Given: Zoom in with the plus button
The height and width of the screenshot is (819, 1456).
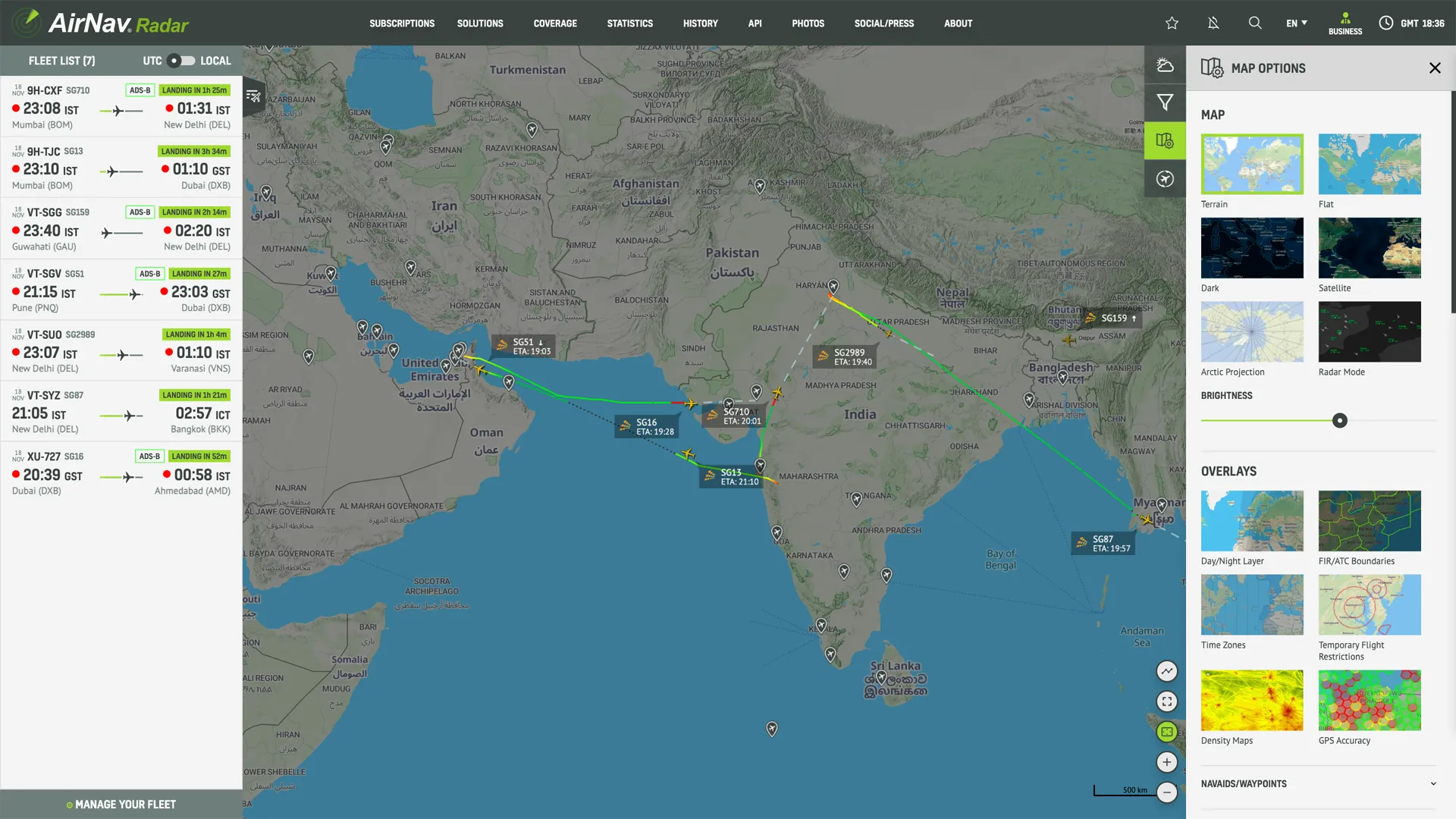Looking at the screenshot, I should pos(1166,762).
